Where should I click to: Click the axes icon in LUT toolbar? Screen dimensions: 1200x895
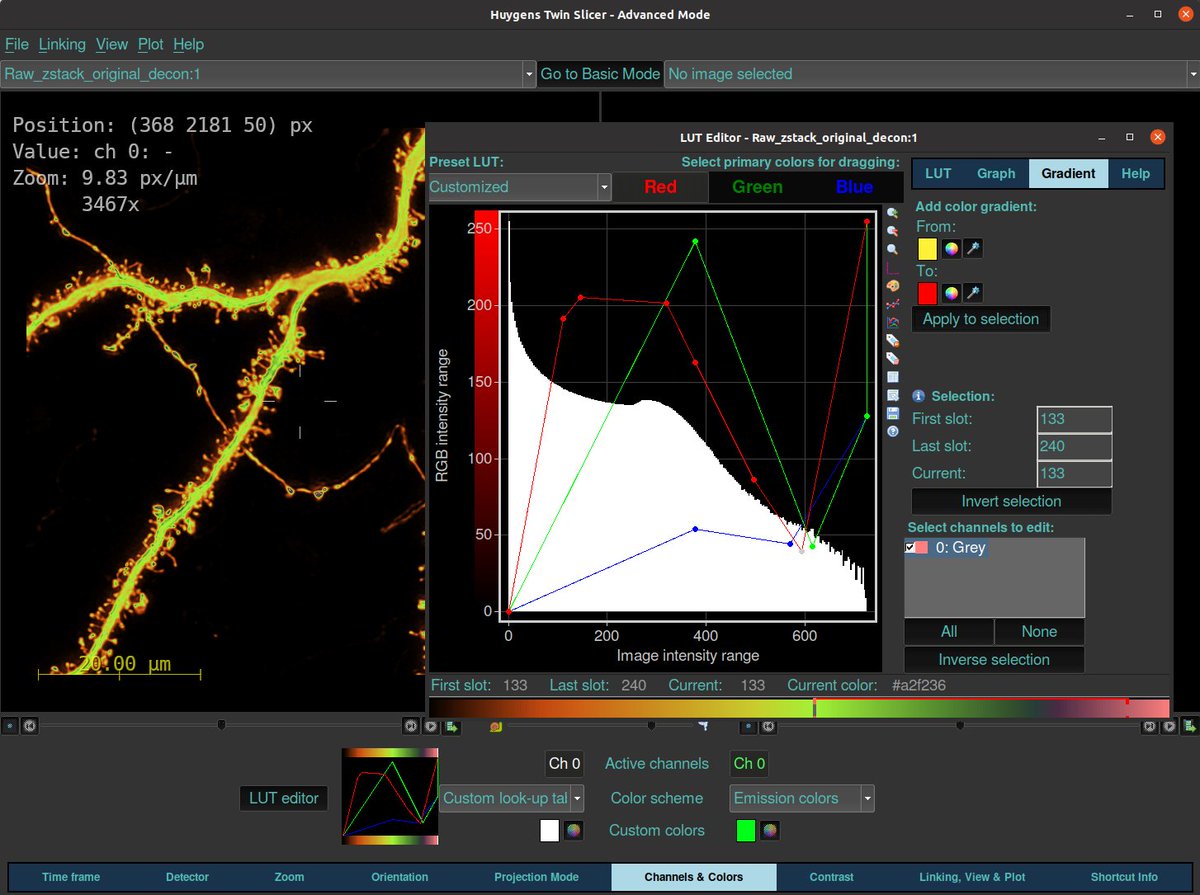(x=892, y=268)
